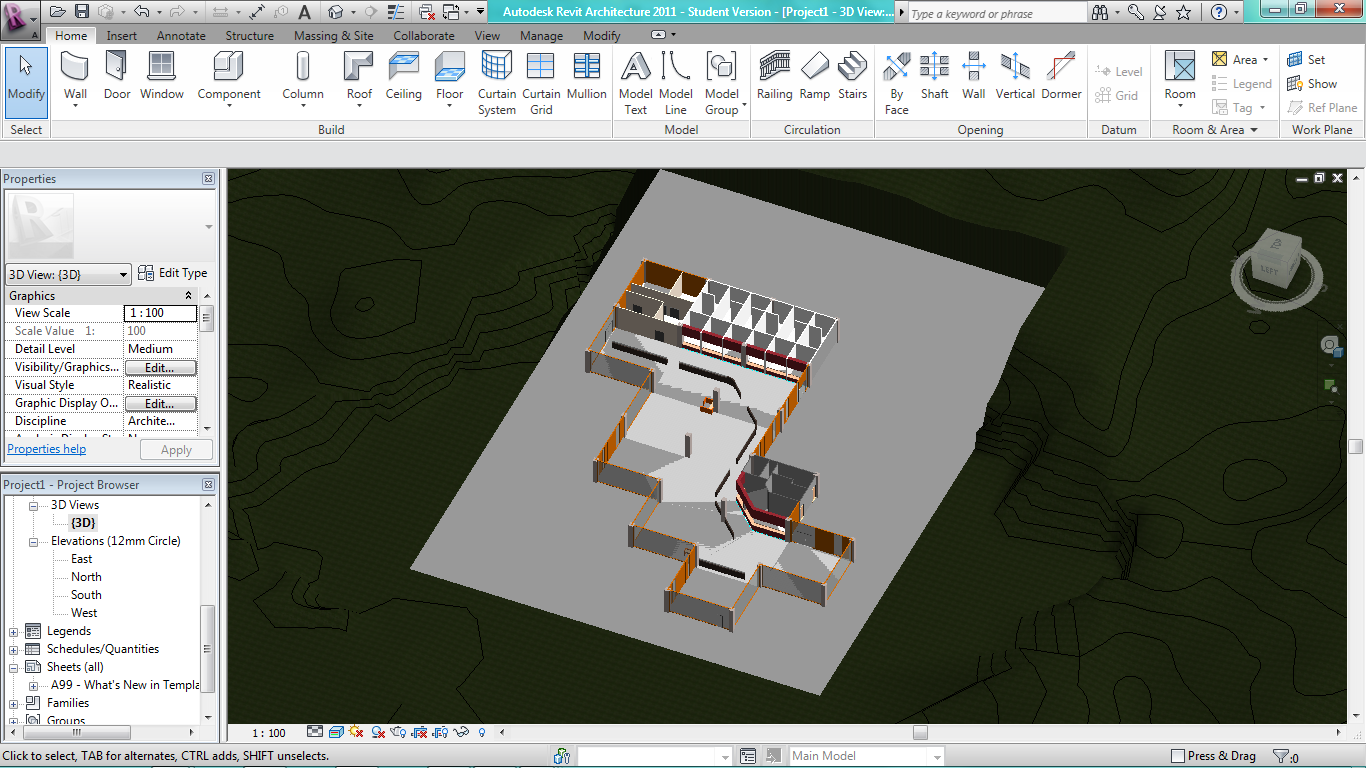Collapse the Graphics section in Properties
1366x768 pixels.
coord(188,296)
